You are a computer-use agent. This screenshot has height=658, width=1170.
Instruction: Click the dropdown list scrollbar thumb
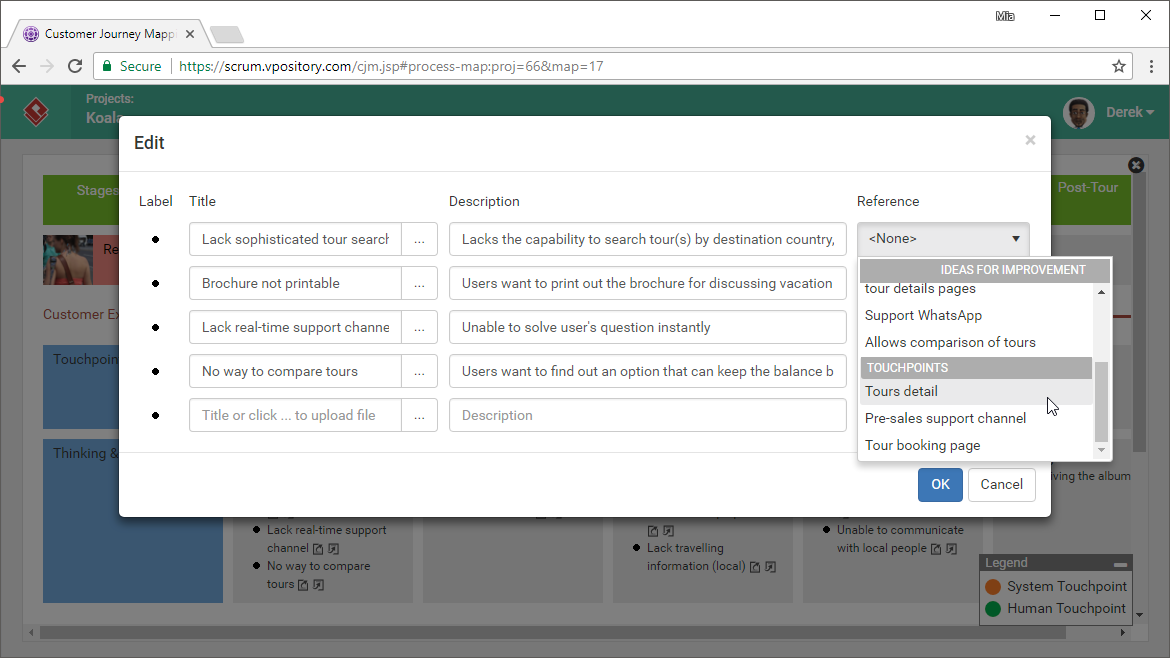click(x=1101, y=401)
